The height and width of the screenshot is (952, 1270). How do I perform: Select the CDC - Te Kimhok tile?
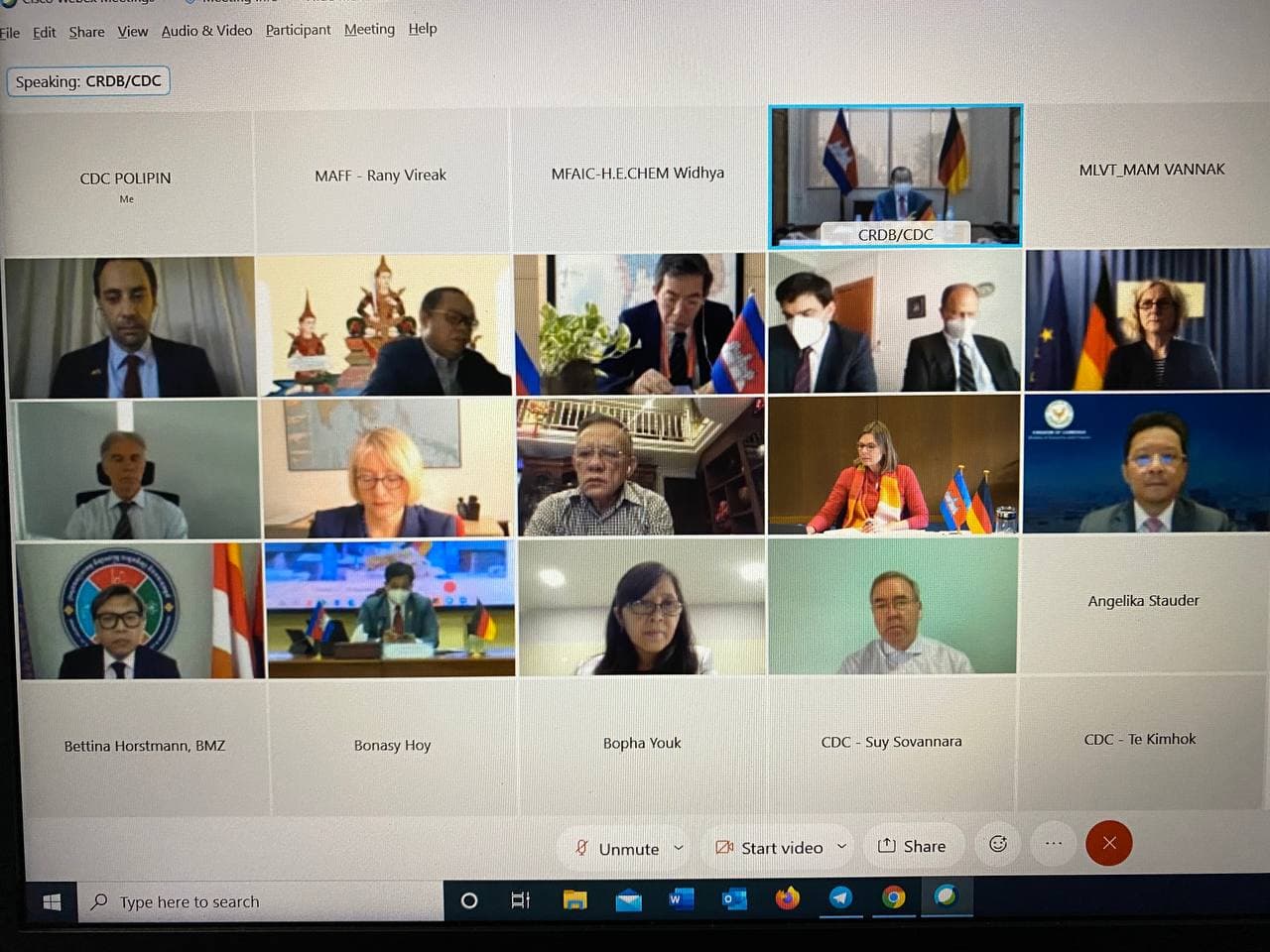pyautogui.click(x=1140, y=741)
